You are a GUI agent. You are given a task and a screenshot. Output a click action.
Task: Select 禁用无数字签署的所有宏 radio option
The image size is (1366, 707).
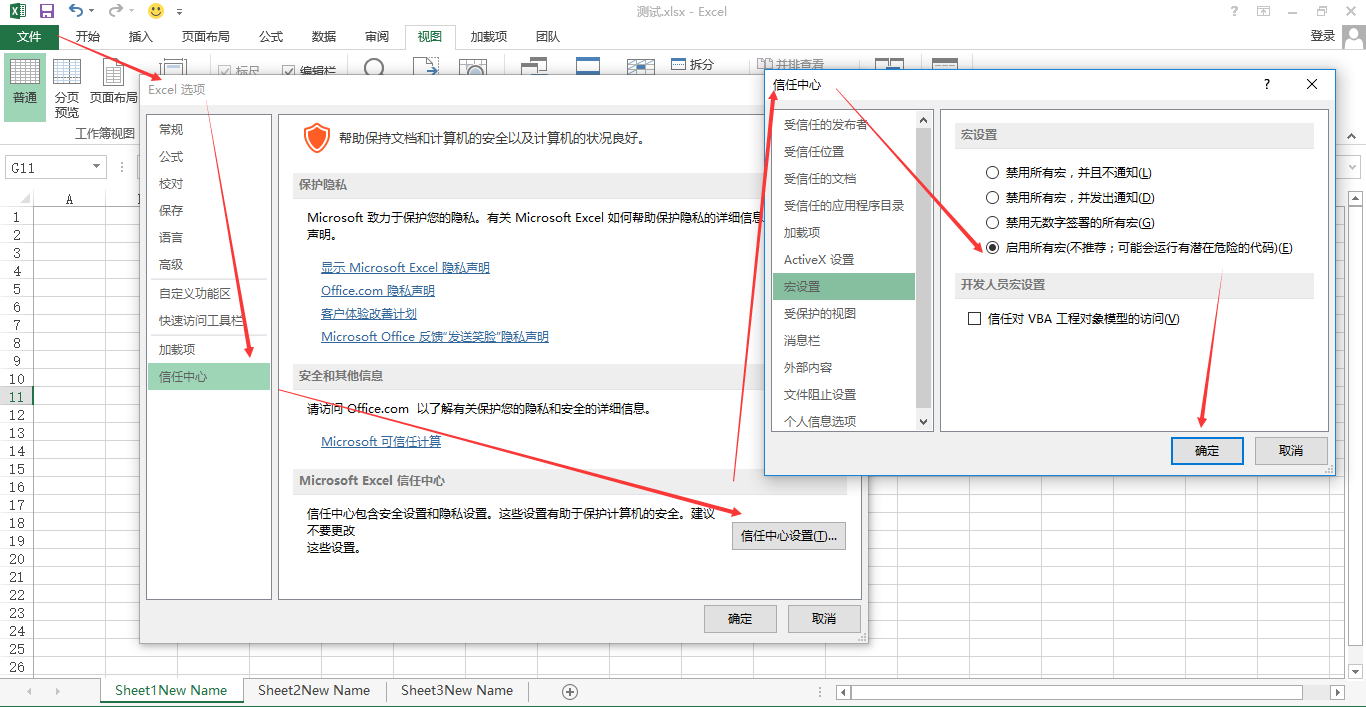(993, 223)
